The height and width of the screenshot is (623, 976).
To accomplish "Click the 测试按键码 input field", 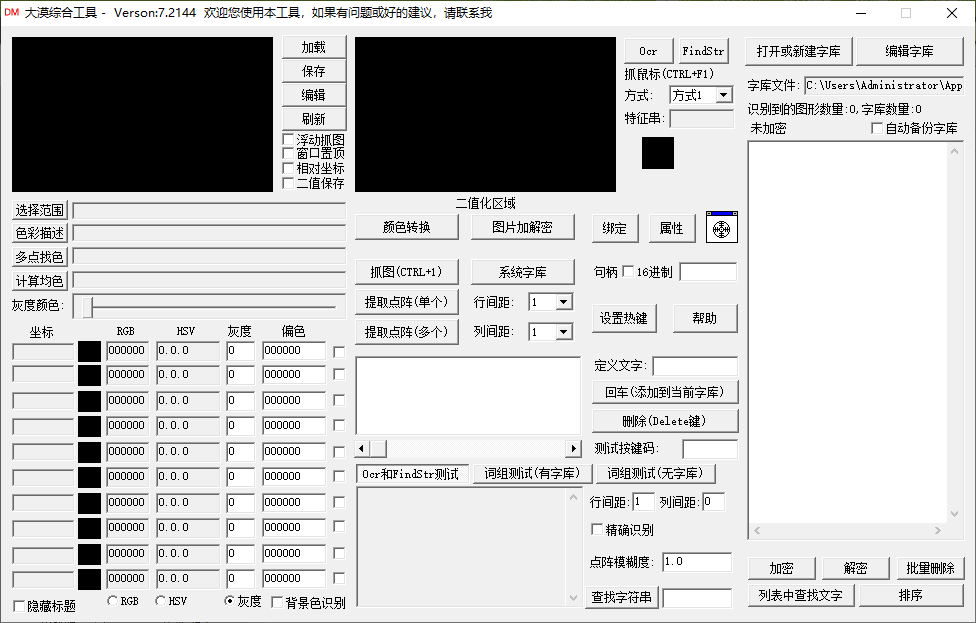I will click(710, 449).
